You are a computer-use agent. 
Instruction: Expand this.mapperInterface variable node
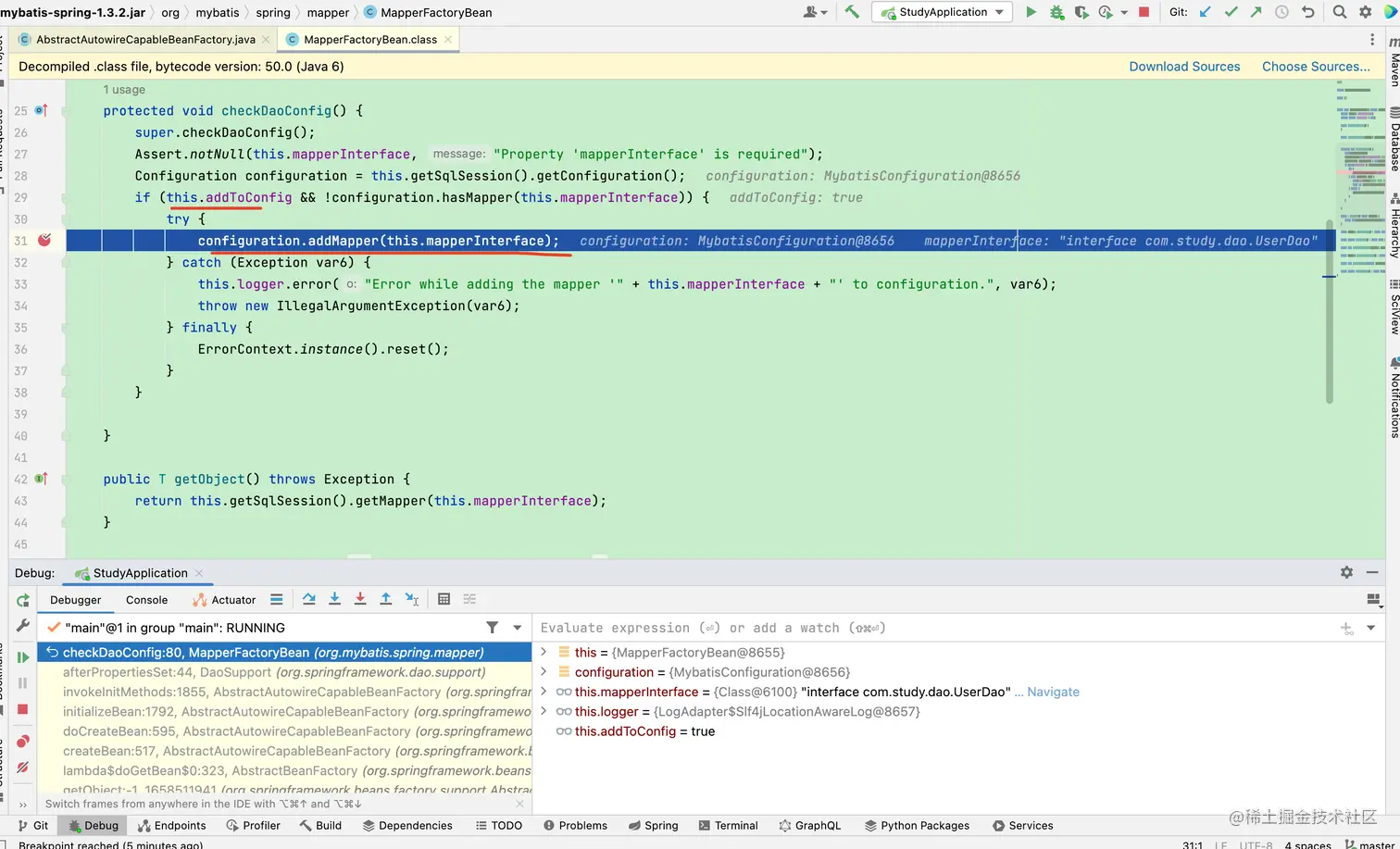point(544,692)
